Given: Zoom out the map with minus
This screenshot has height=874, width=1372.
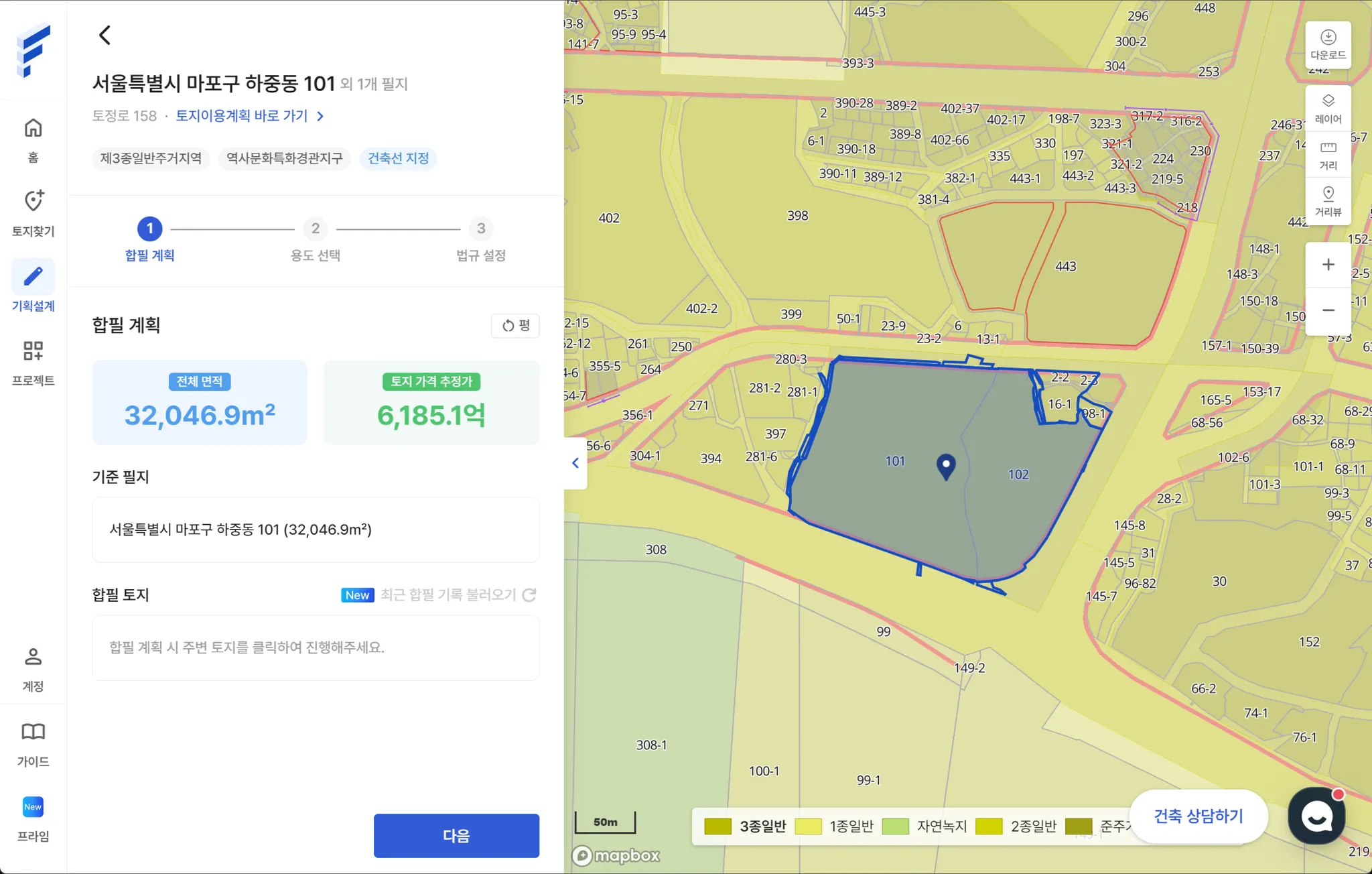Looking at the screenshot, I should point(1328,310).
